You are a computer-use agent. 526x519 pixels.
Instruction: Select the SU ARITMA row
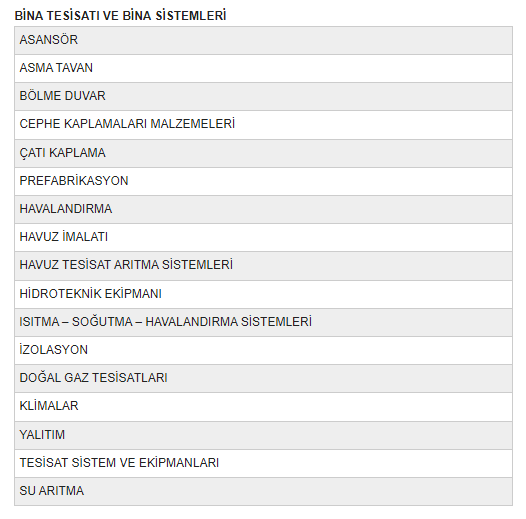pos(263,491)
